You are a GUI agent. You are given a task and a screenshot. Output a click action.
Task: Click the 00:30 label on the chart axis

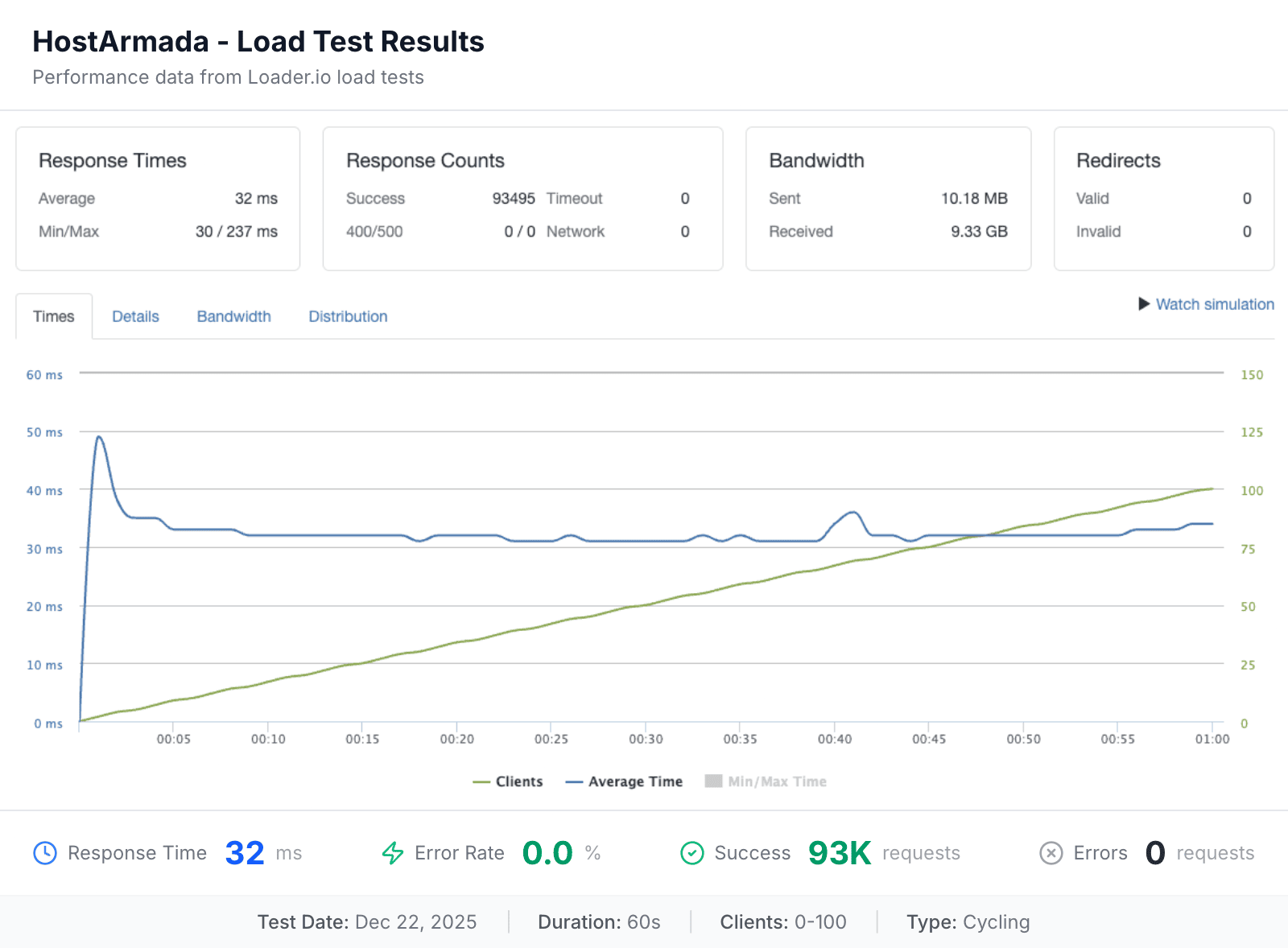coord(647,739)
